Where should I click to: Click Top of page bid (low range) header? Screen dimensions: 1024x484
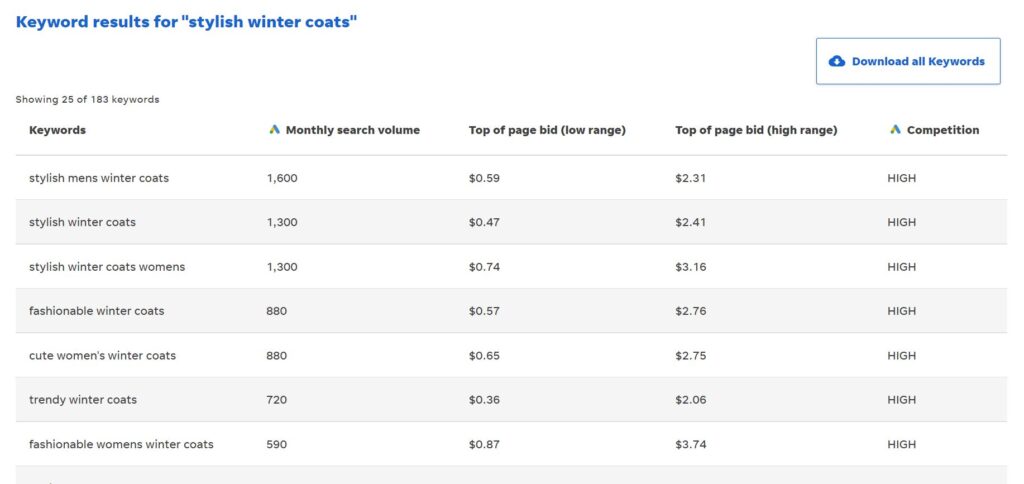pos(547,130)
